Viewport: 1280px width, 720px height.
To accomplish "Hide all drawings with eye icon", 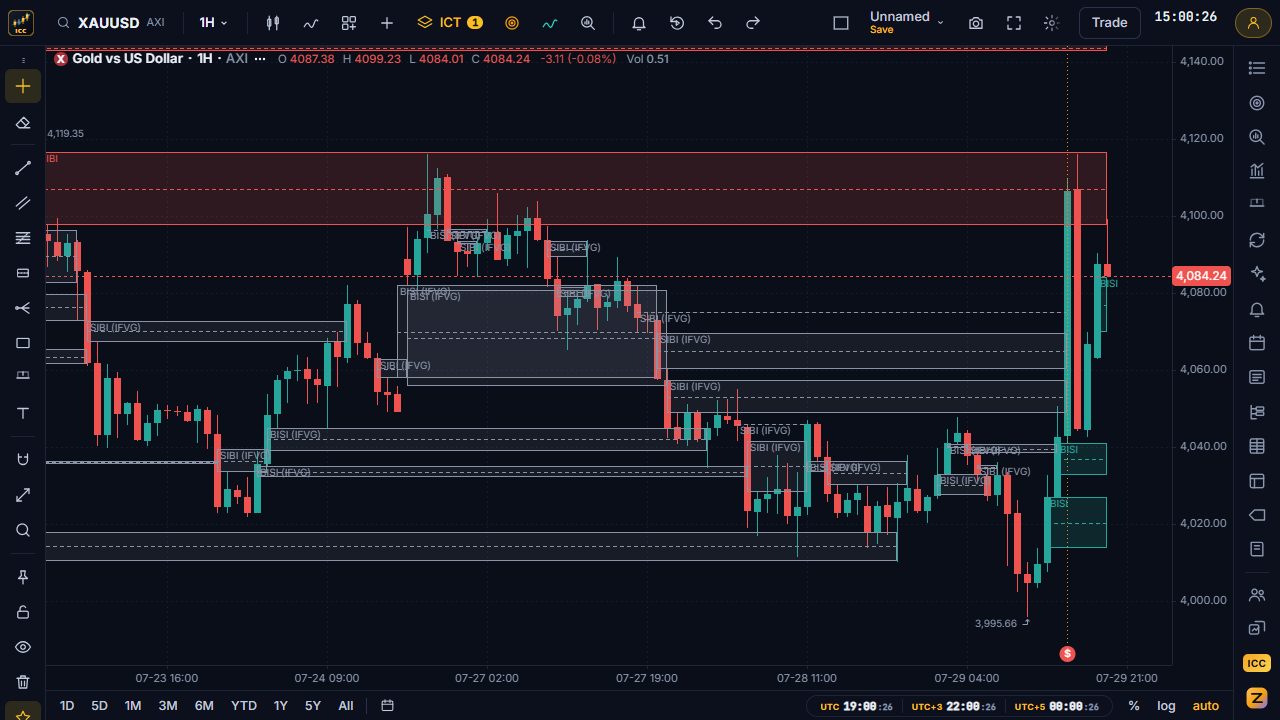I will (23, 647).
